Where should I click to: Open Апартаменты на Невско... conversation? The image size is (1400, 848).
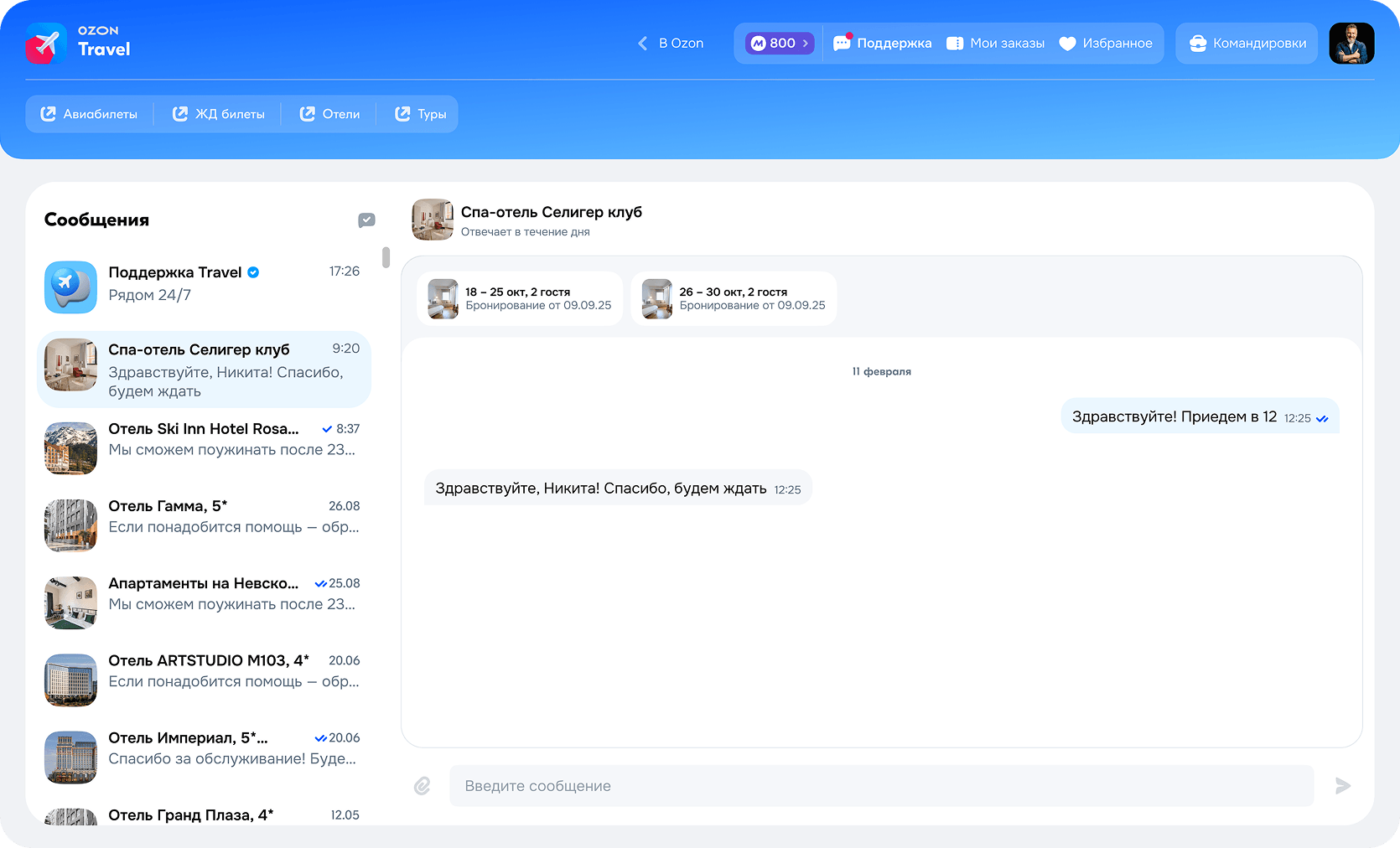(x=204, y=602)
